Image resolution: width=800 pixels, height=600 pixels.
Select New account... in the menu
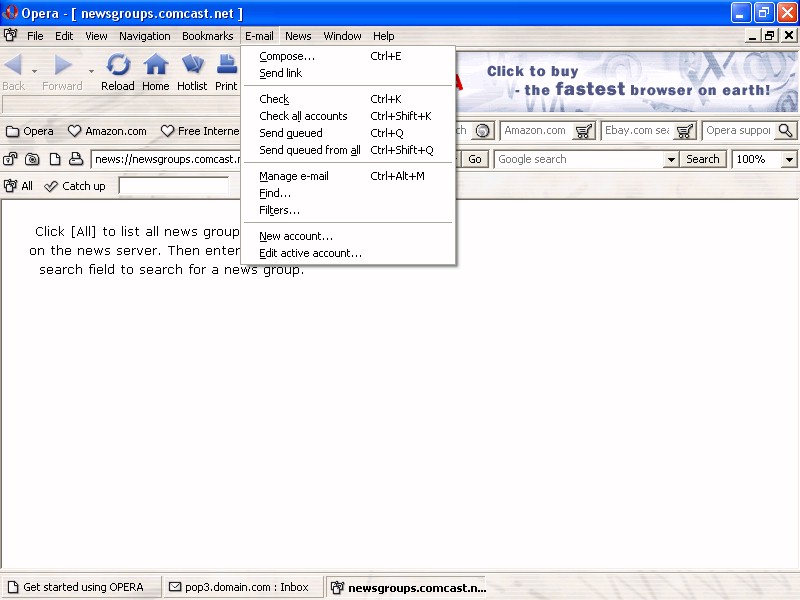(296, 236)
